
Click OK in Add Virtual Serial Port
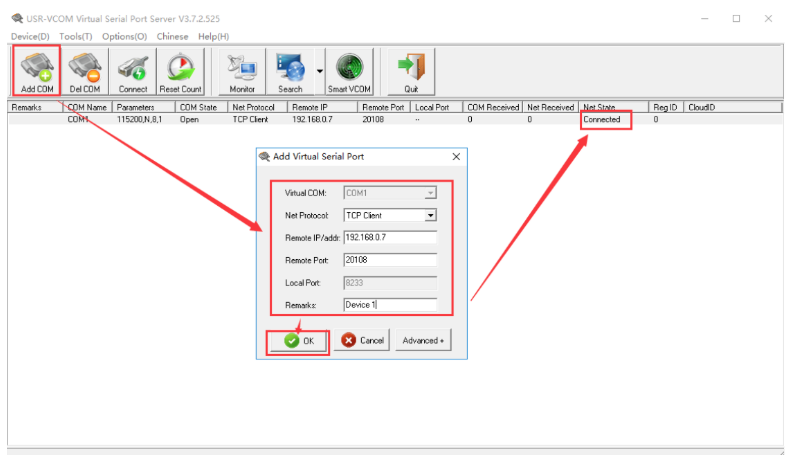pos(299,341)
